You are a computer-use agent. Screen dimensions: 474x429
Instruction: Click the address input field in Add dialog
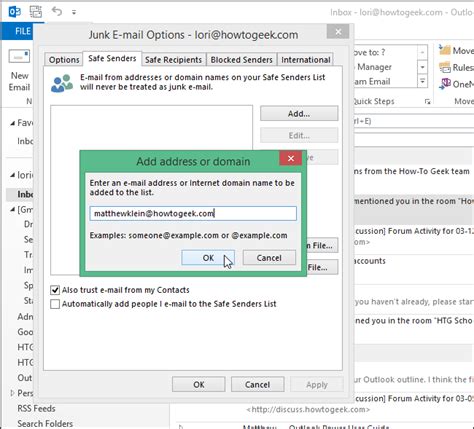tap(193, 213)
